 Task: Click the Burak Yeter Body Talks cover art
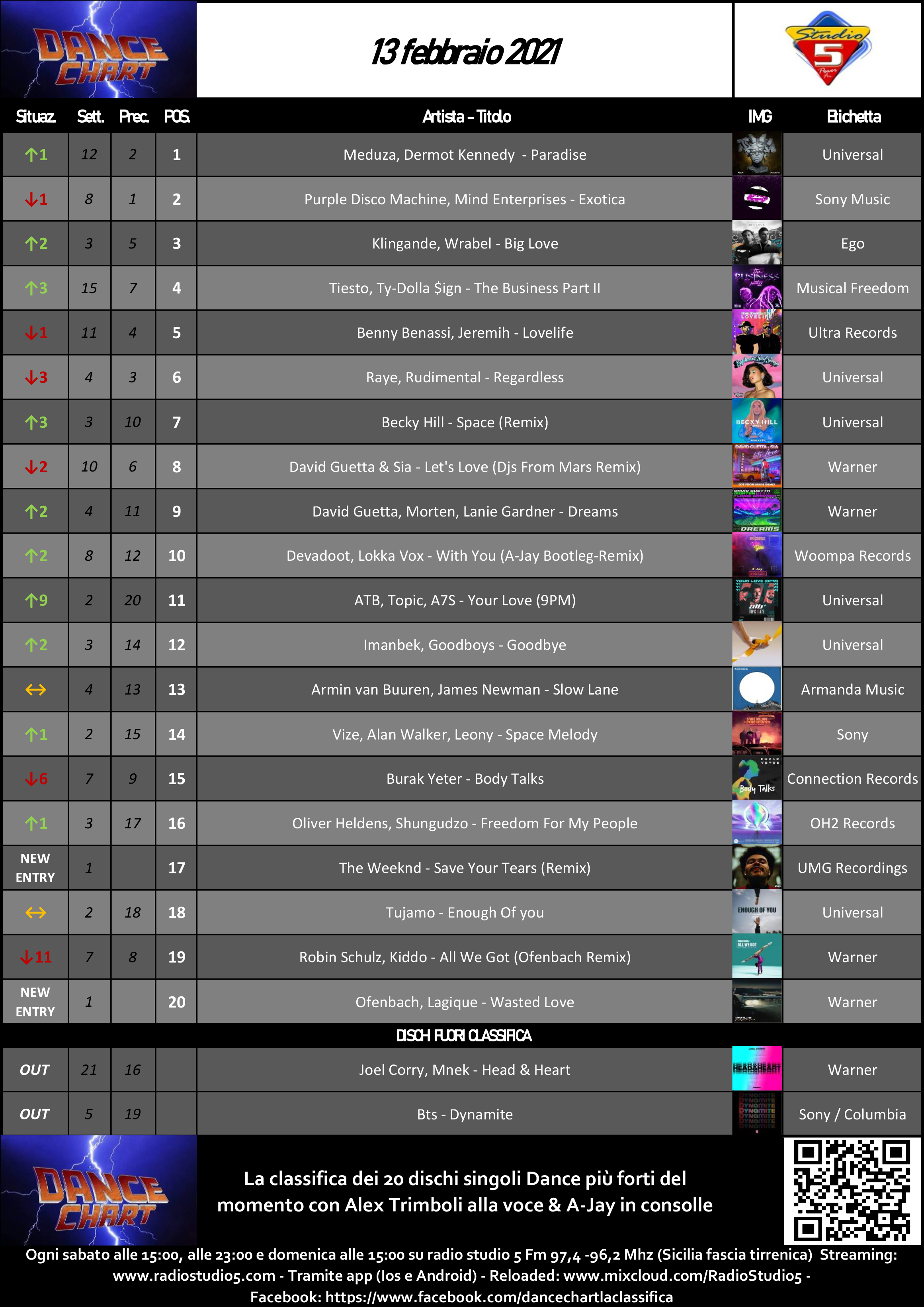tap(757, 778)
